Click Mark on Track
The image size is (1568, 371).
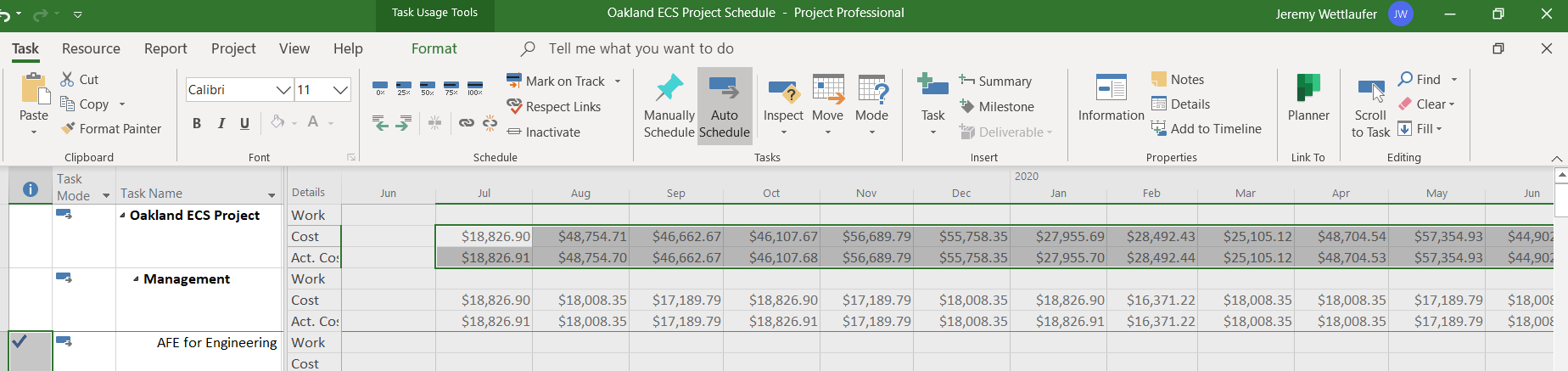click(x=556, y=81)
